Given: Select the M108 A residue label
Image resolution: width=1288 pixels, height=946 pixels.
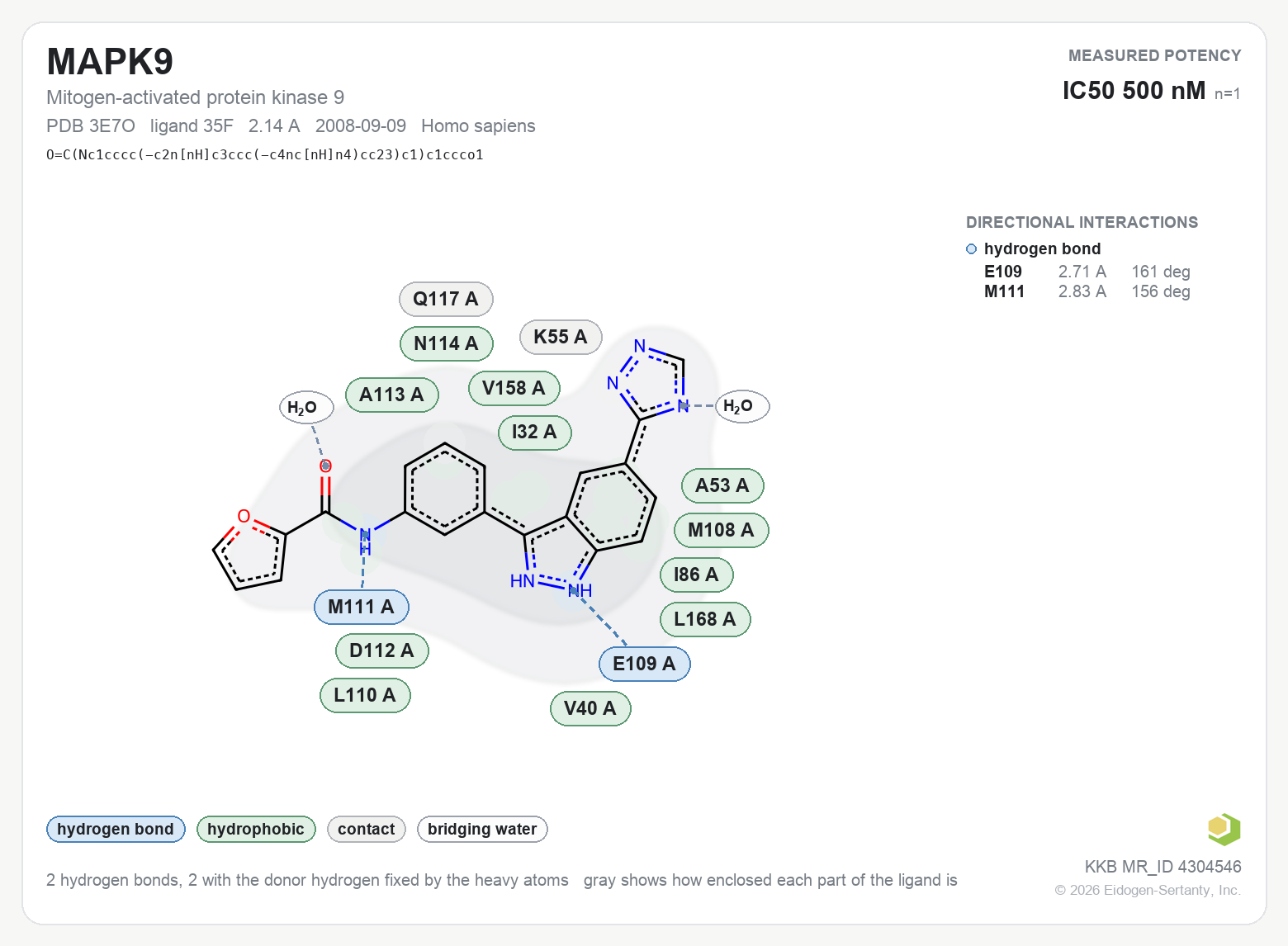Looking at the screenshot, I should pyautogui.click(x=722, y=530).
